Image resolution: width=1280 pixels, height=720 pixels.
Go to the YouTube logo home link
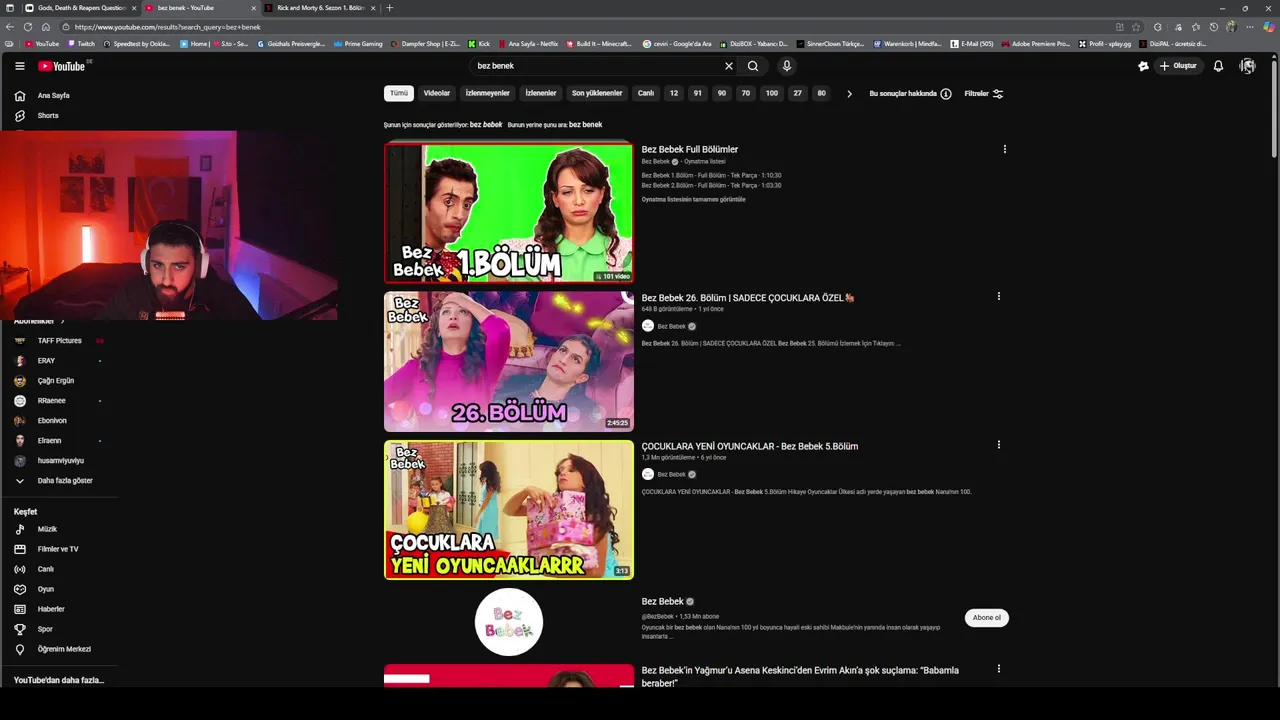[62, 66]
